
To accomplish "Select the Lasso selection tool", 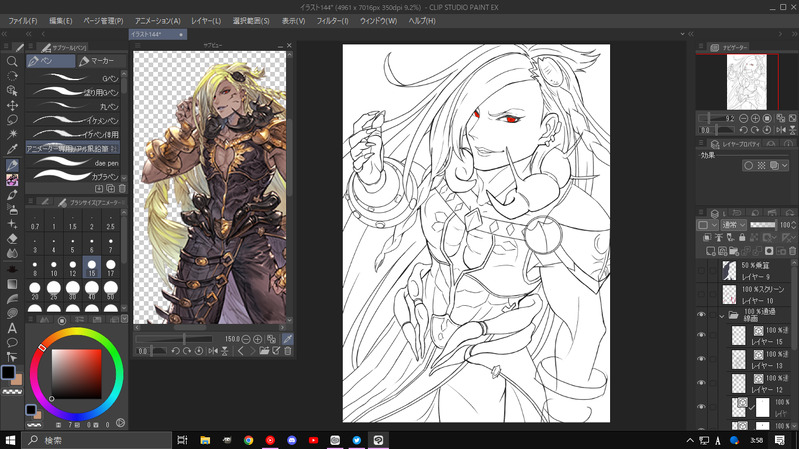I will pyautogui.click(x=12, y=120).
